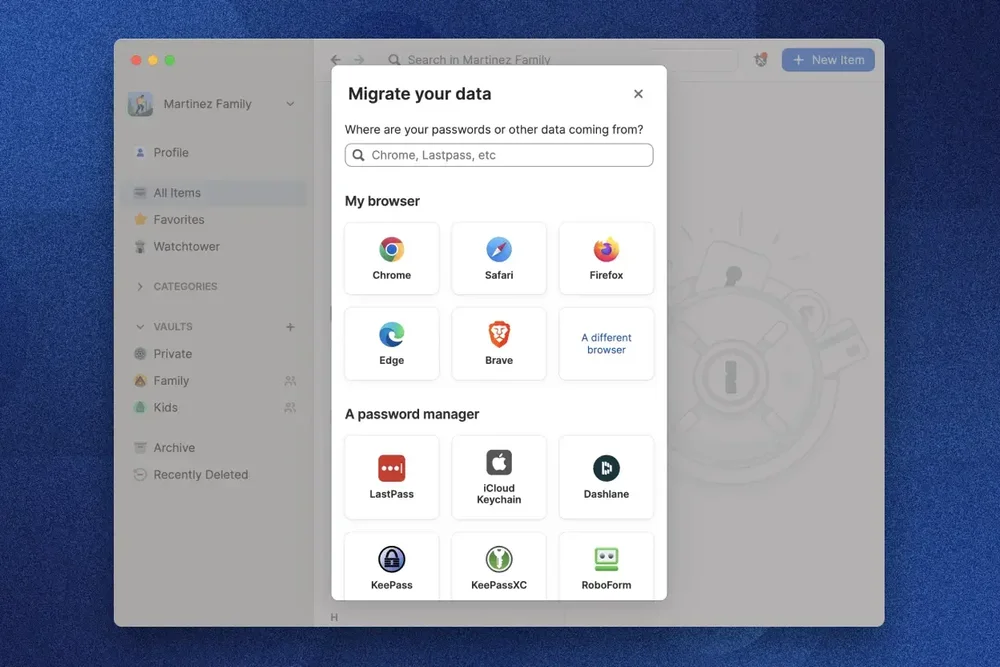Go forward with the right arrow
This screenshot has height=667, width=1000.
[x=359, y=59]
